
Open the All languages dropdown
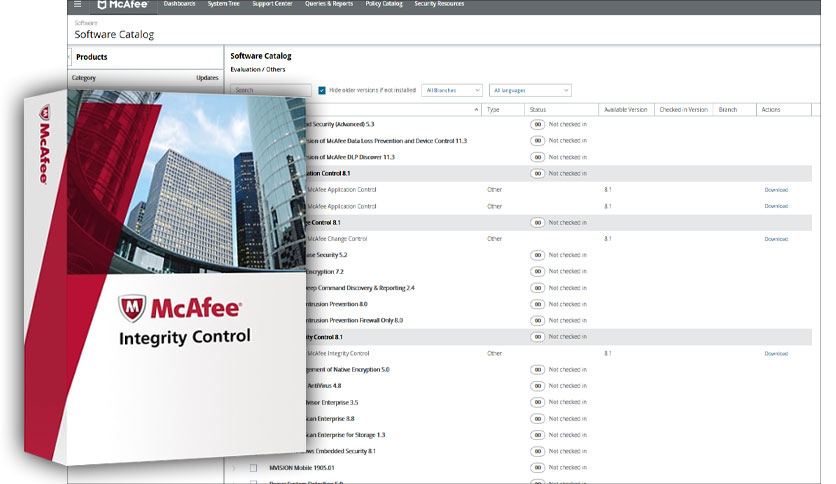[530, 91]
